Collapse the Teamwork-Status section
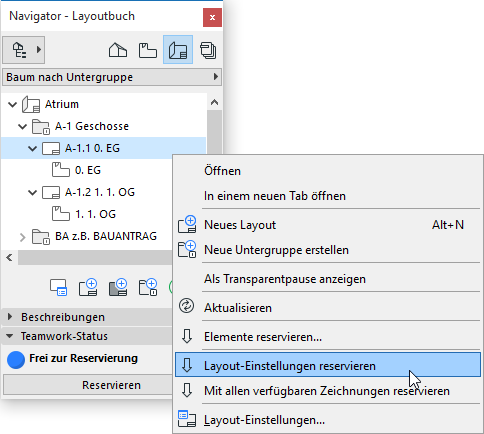Image resolution: width=484 pixels, height=434 pixels. point(10,336)
